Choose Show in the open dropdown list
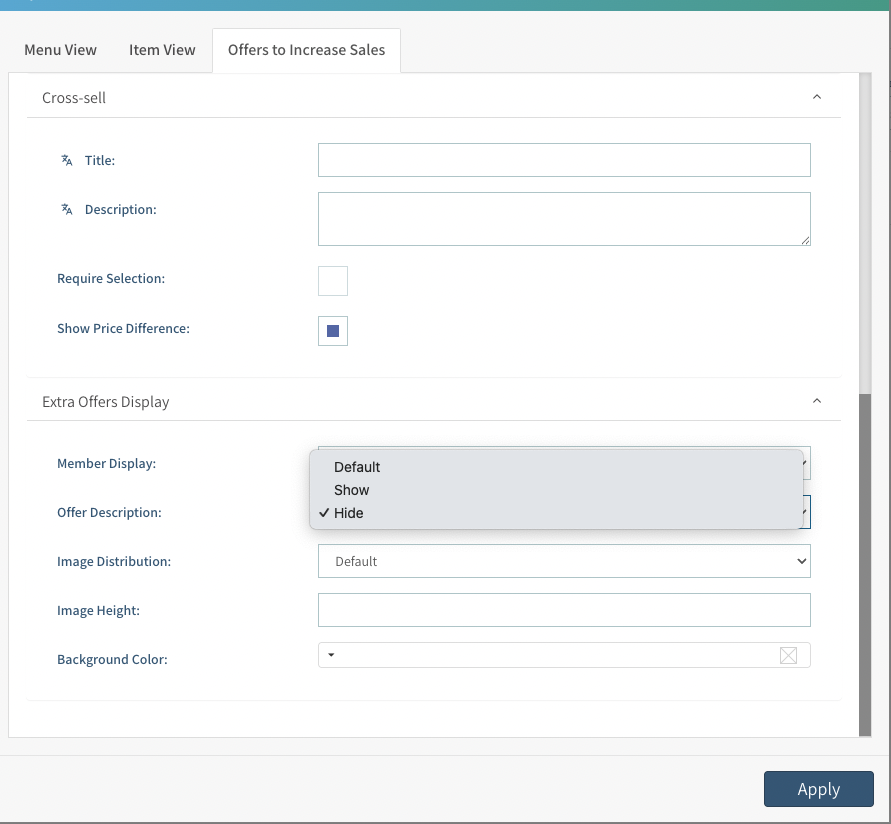This screenshot has height=824, width=891. coord(352,490)
